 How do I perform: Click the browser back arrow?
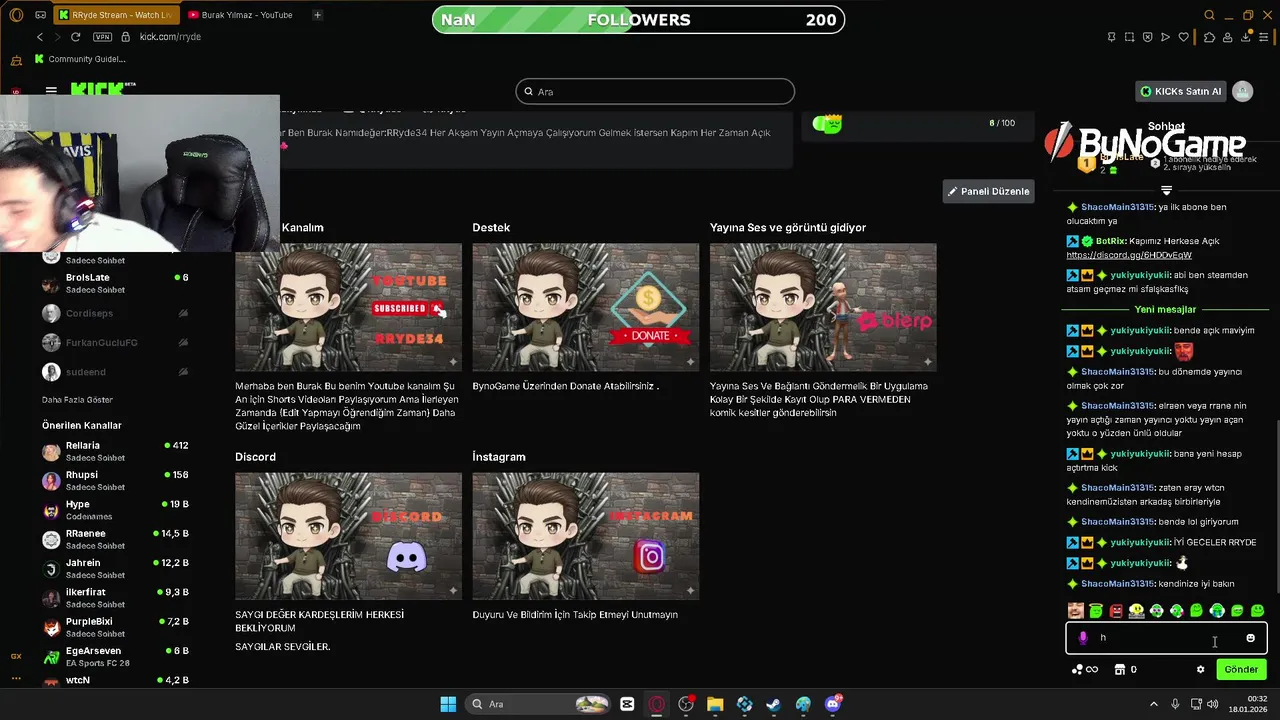40,37
